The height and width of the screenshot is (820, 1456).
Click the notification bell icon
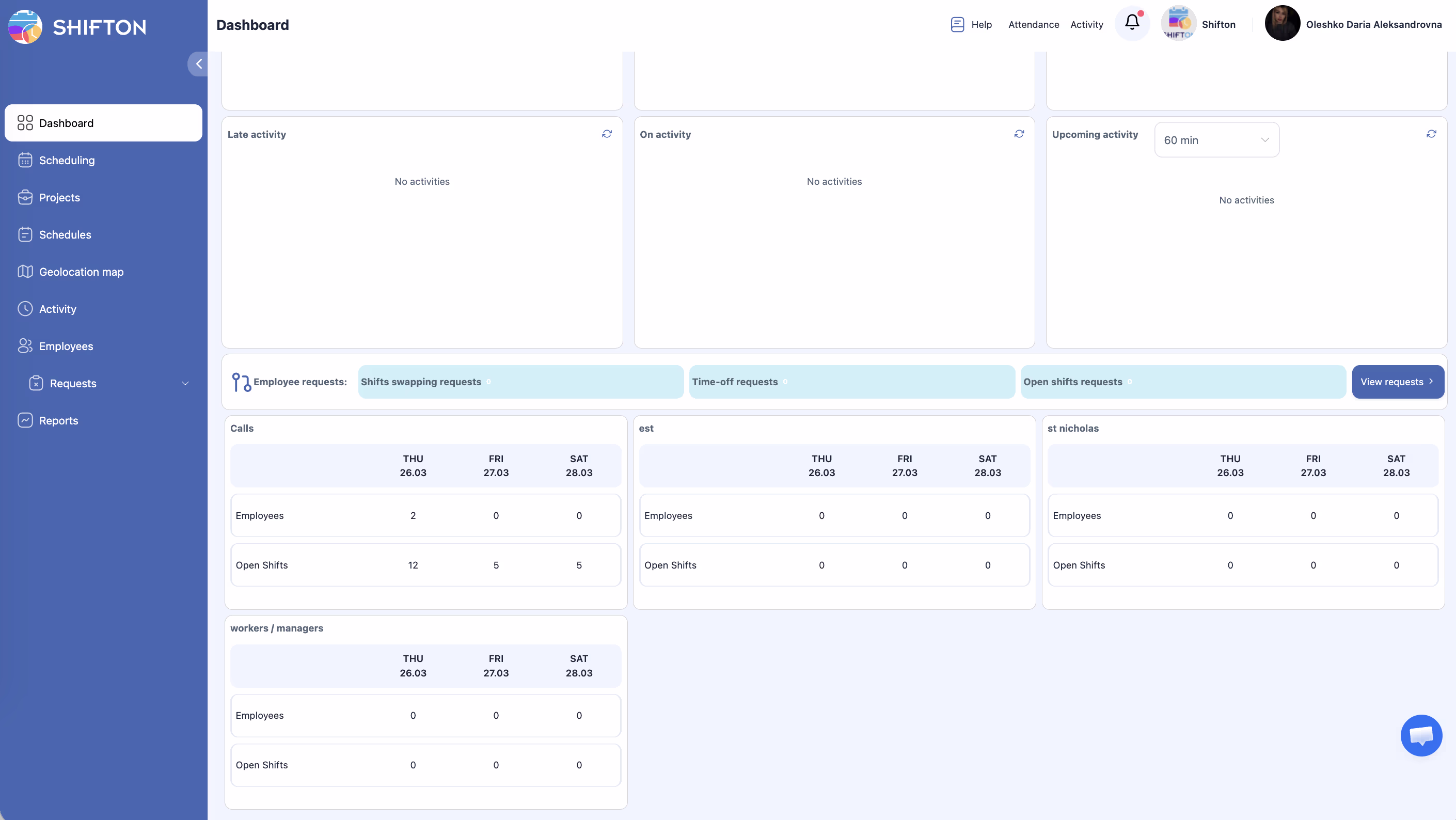pyautogui.click(x=1132, y=23)
